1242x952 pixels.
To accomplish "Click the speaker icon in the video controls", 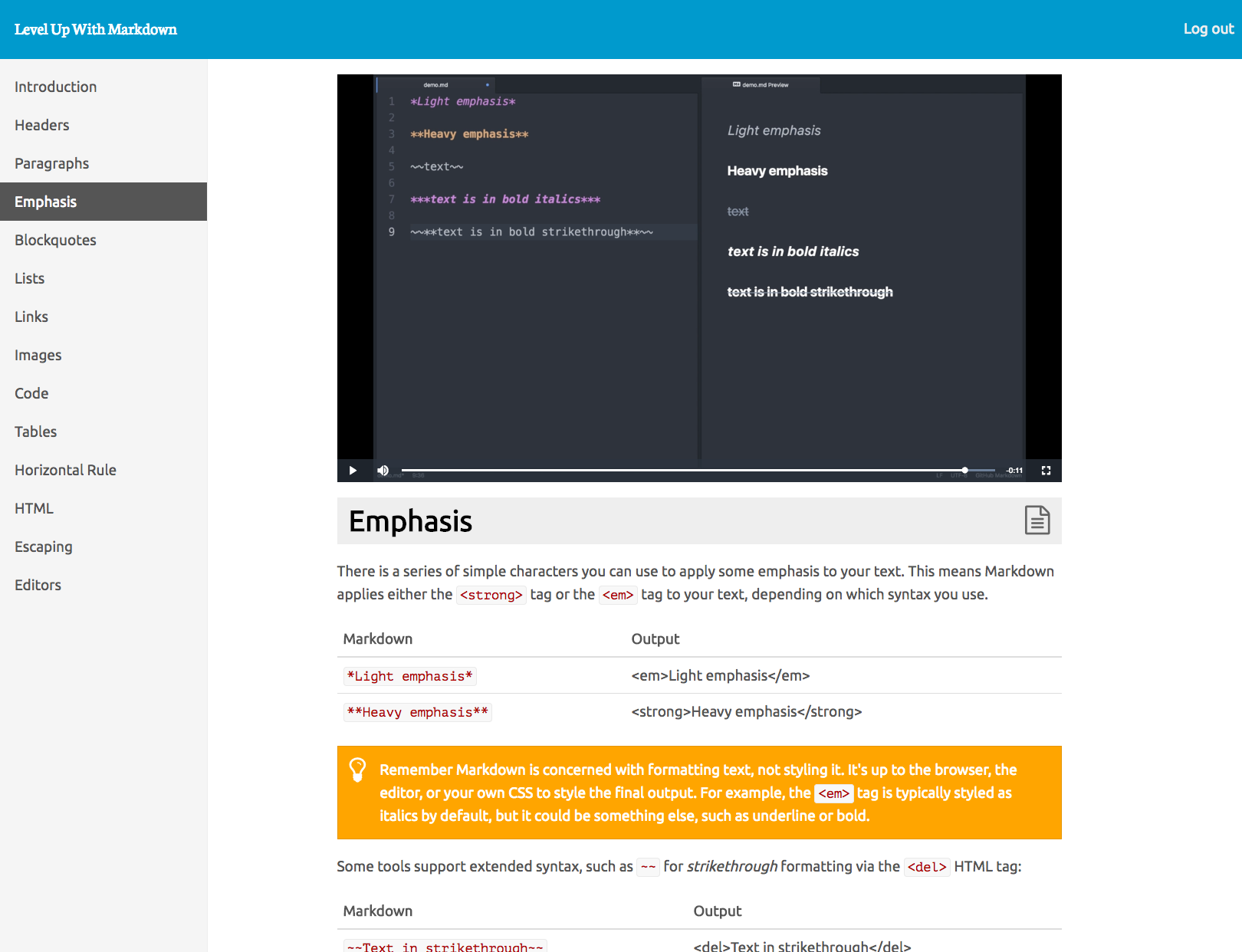I will coord(383,470).
